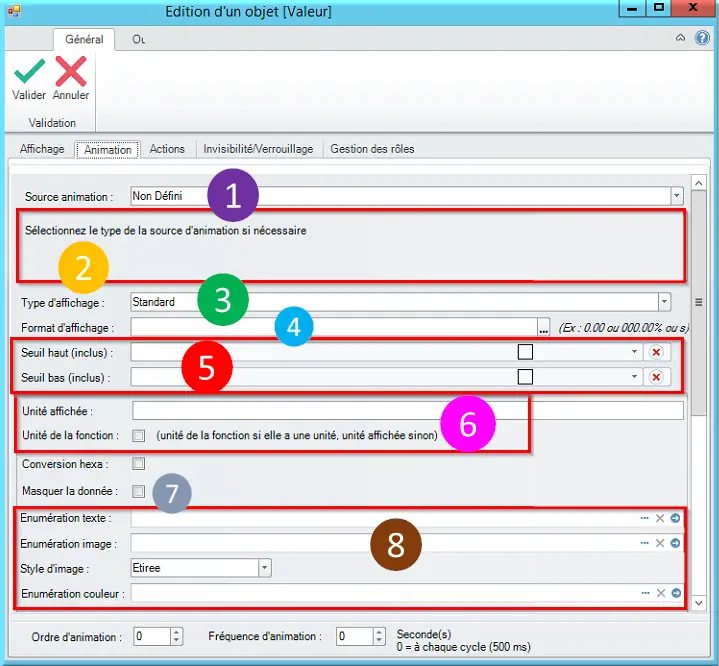
Task: Click the Fréquence d'animation number field
Action: point(355,637)
